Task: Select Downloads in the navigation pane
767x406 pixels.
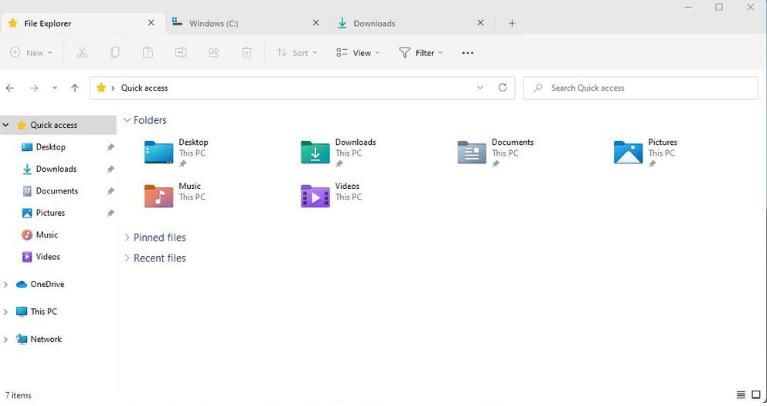Action: point(56,169)
